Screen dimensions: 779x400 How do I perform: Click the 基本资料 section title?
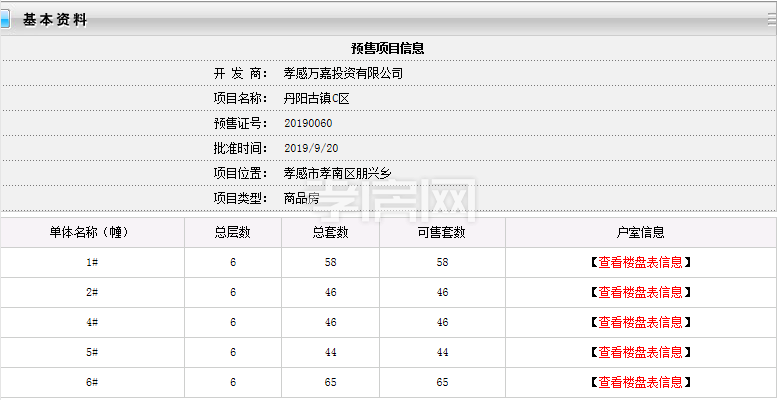[55, 19]
